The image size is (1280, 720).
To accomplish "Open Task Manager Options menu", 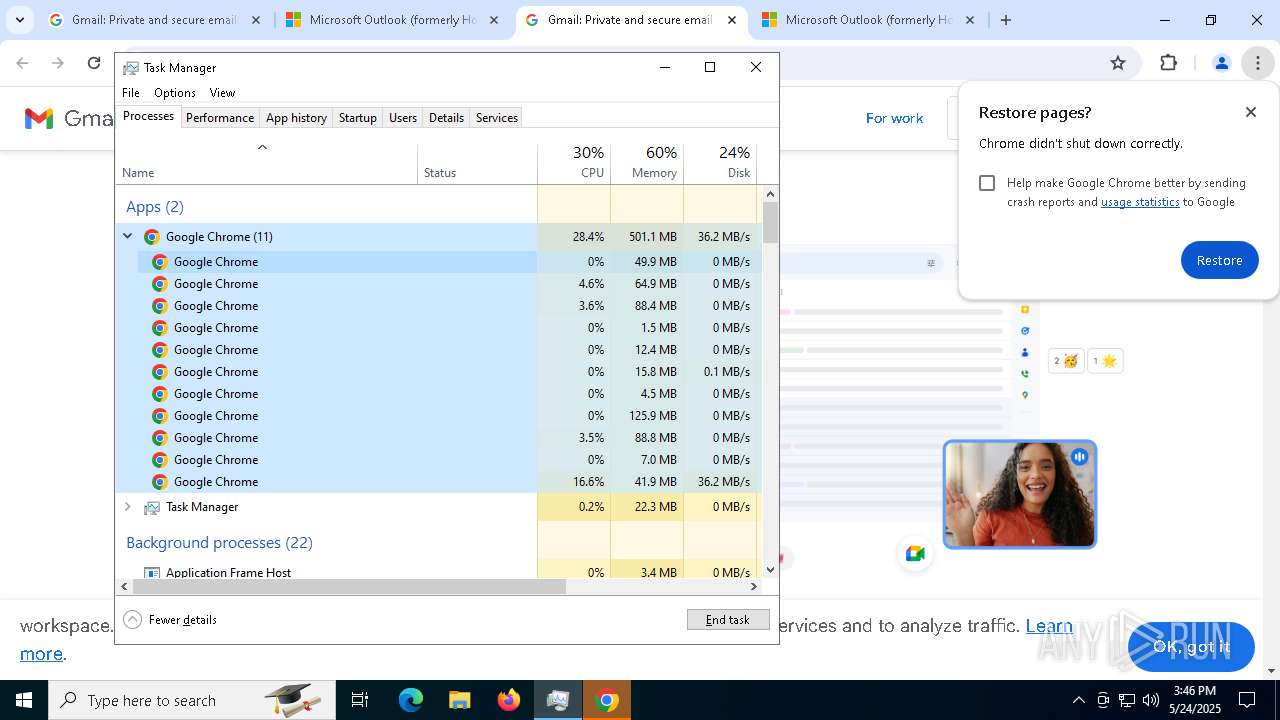I will tap(175, 93).
